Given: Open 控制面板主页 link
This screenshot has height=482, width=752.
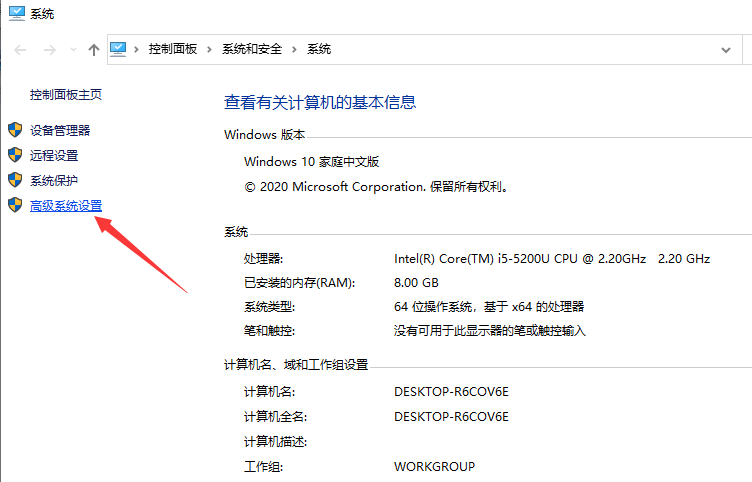Looking at the screenshot, I should 66,94.
